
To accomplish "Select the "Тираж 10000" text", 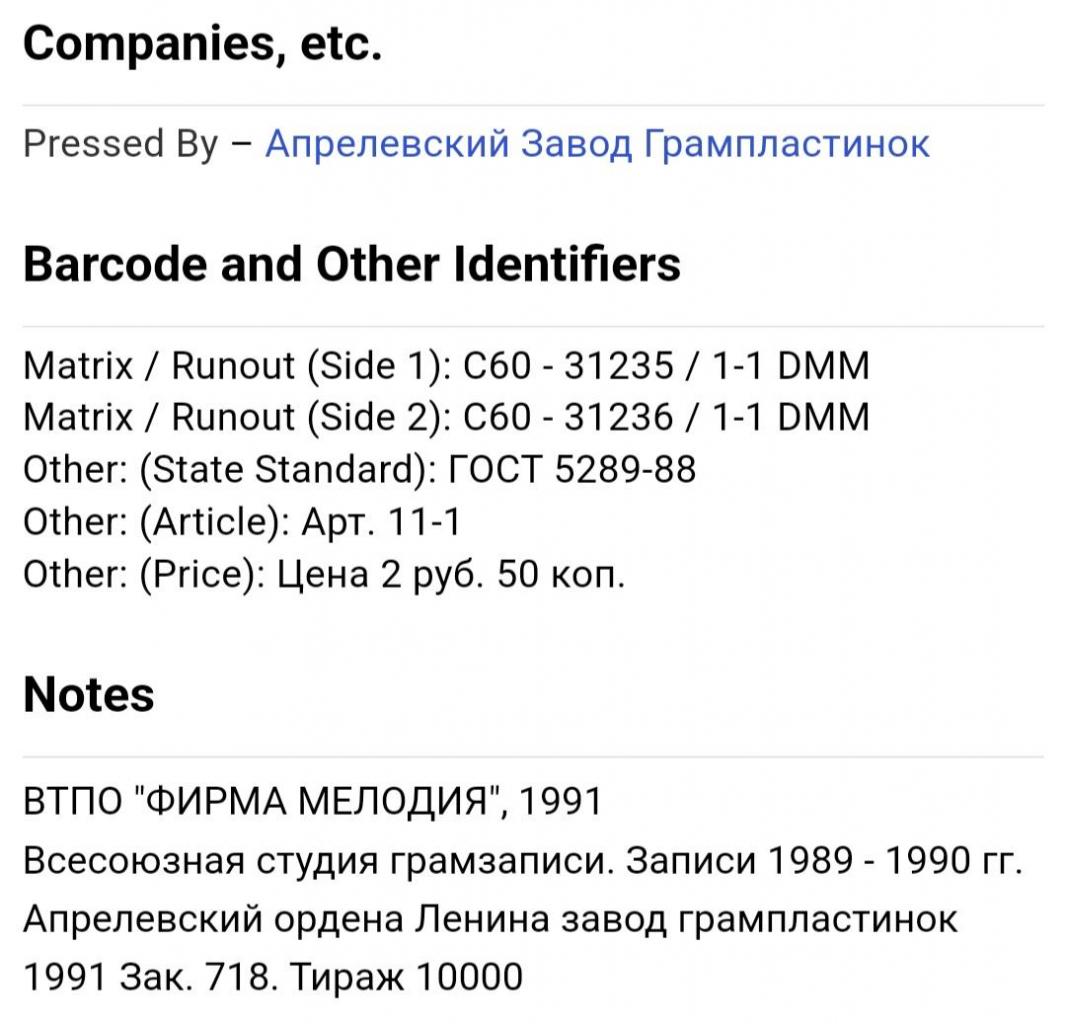I will pos(406,977).
